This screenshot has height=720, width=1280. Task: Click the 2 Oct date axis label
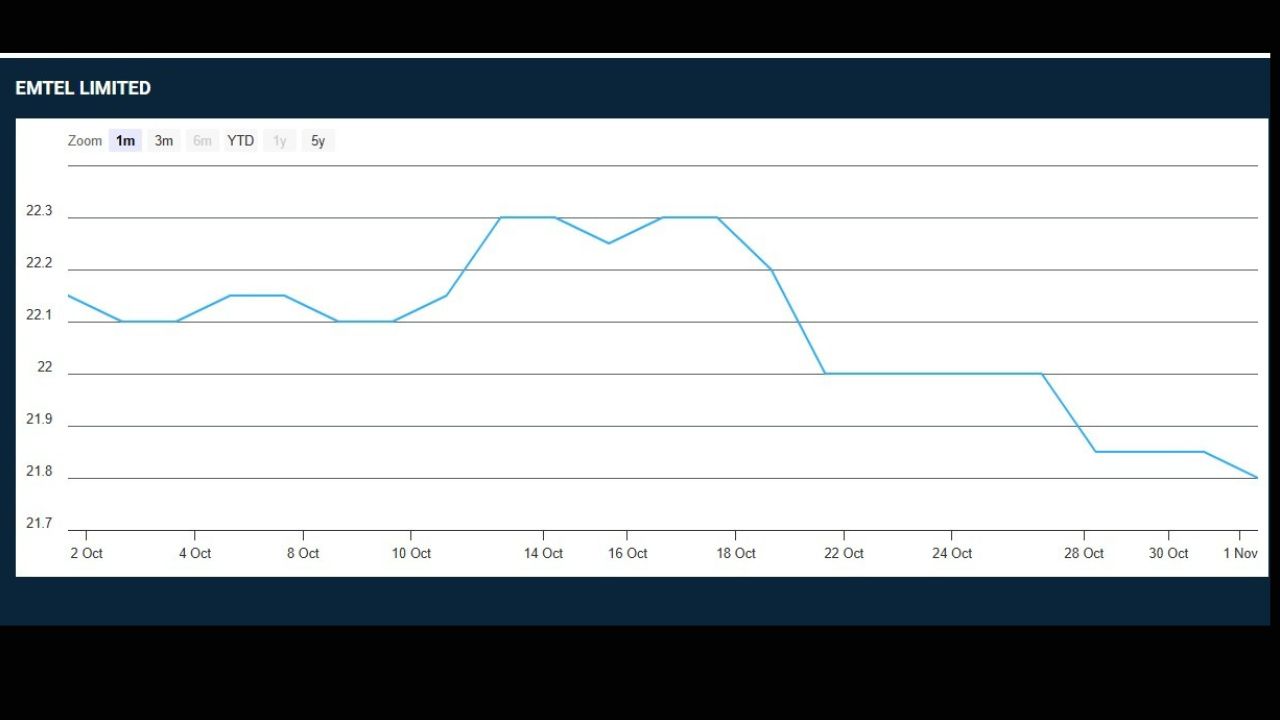(86, 553)
